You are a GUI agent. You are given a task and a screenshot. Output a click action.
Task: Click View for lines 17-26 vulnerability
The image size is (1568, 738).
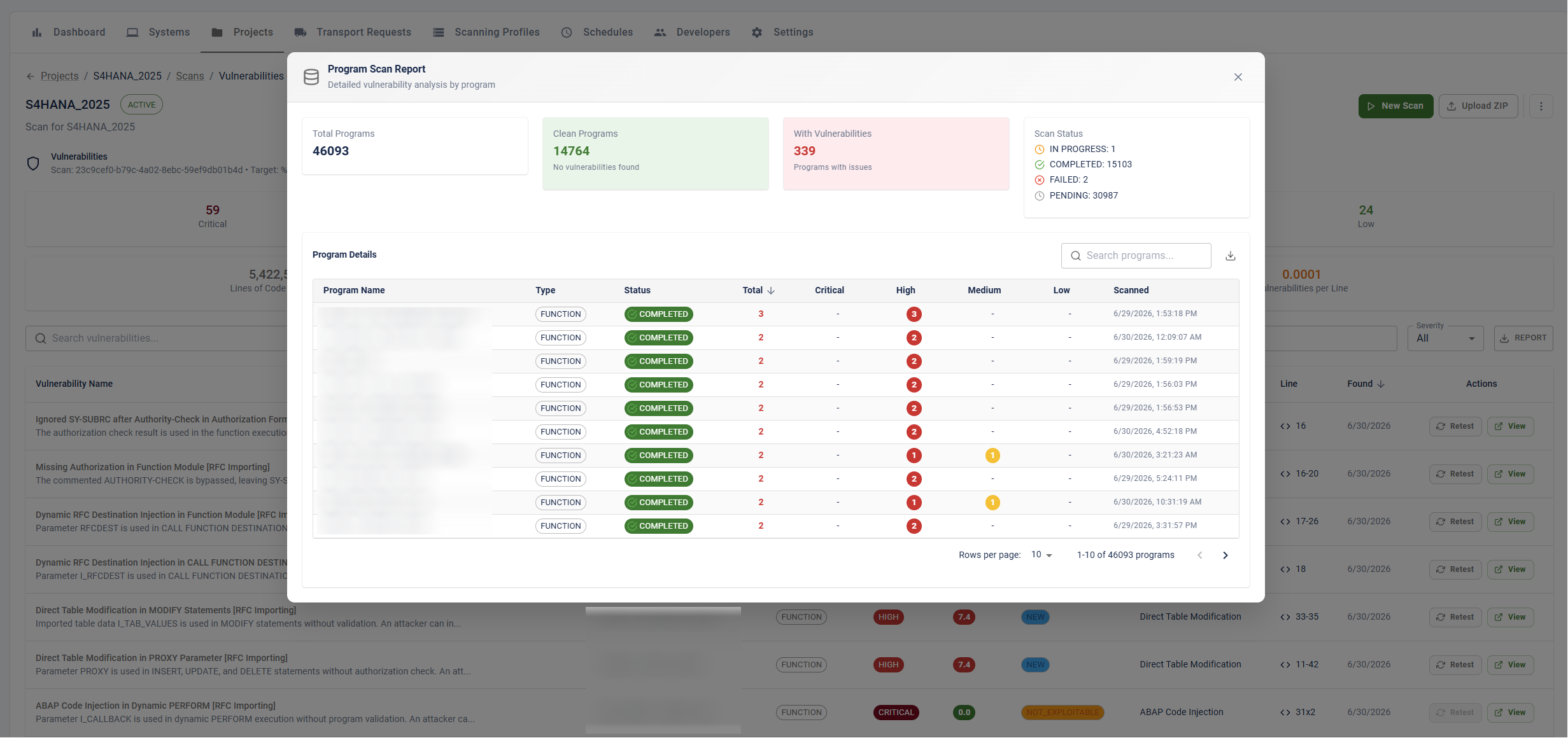click(x=1510, y=522)
